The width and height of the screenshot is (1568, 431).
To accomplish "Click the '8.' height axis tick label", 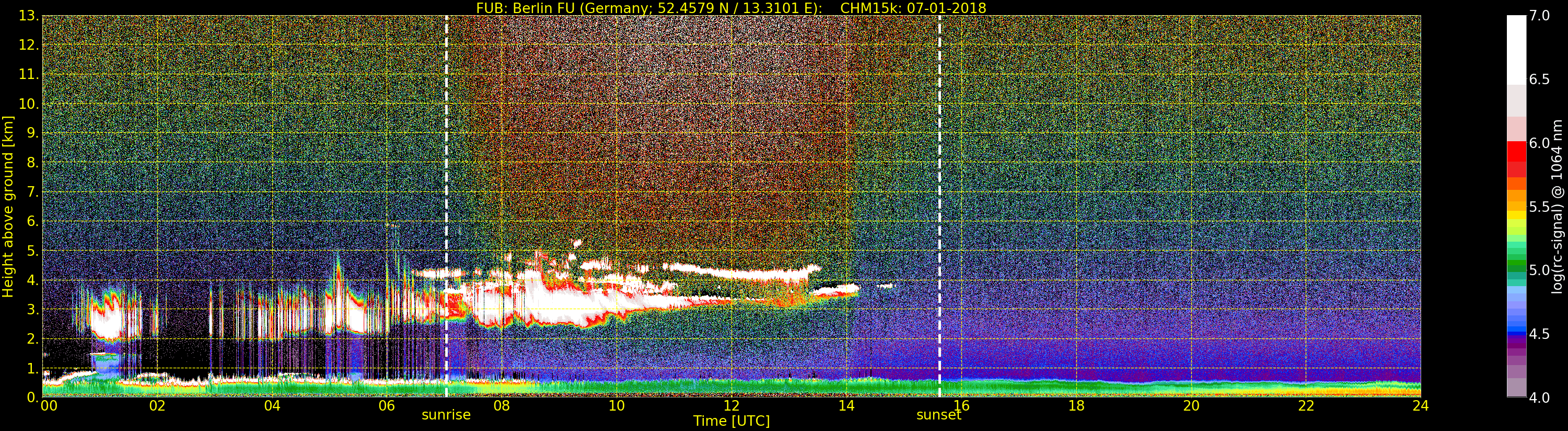I will click(33, 163).
